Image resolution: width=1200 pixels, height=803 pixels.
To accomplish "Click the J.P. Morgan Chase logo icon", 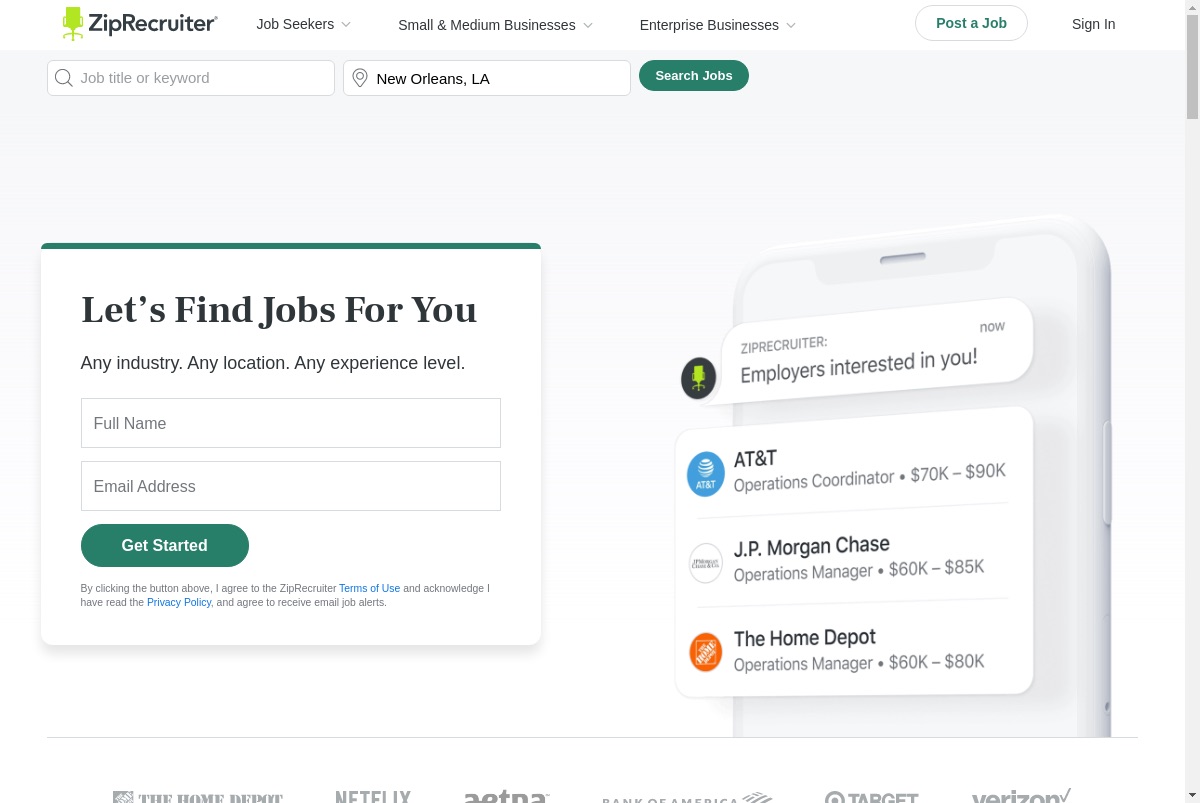I will click(706, 563).
